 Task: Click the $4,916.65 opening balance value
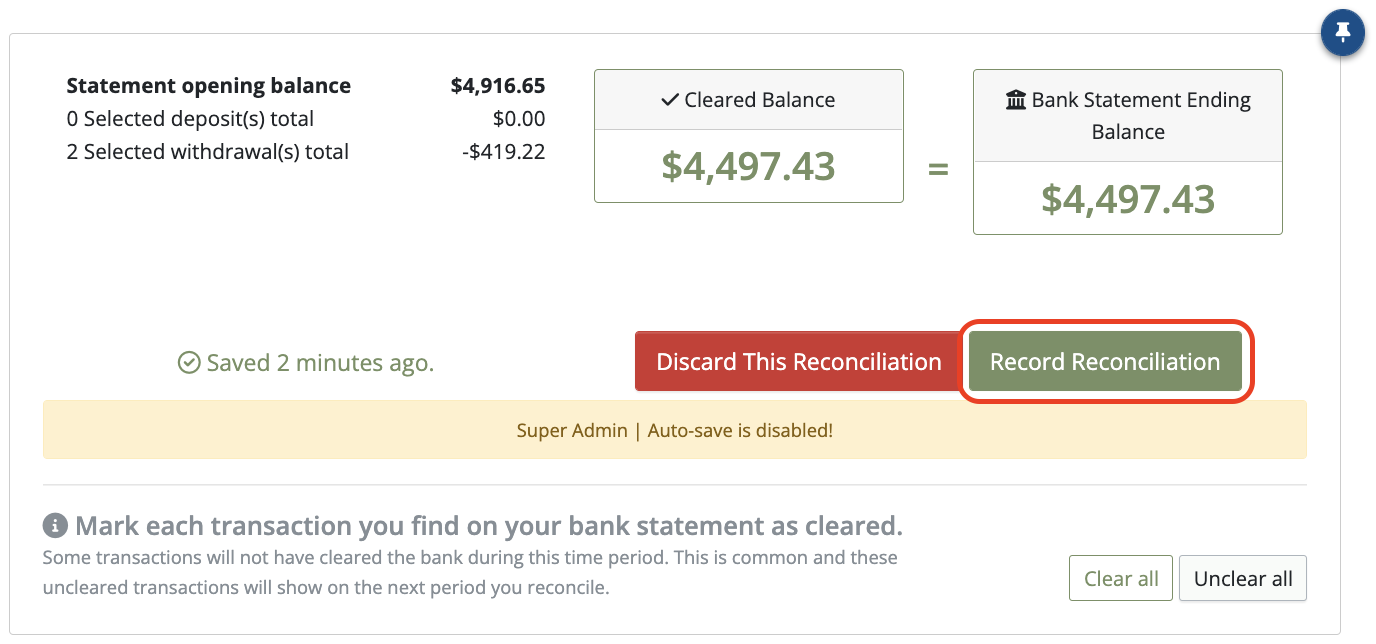[498, 86]
